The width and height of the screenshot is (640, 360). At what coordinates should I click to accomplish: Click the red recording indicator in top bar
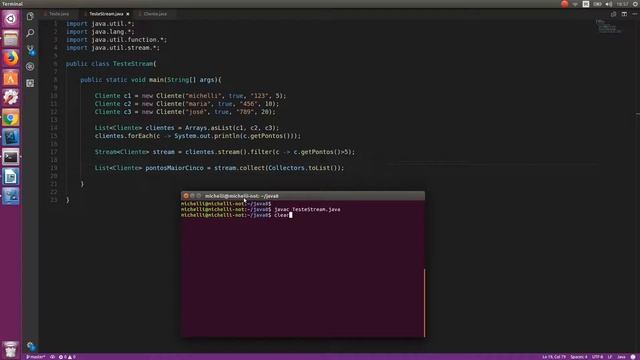(x=564, y=4)
